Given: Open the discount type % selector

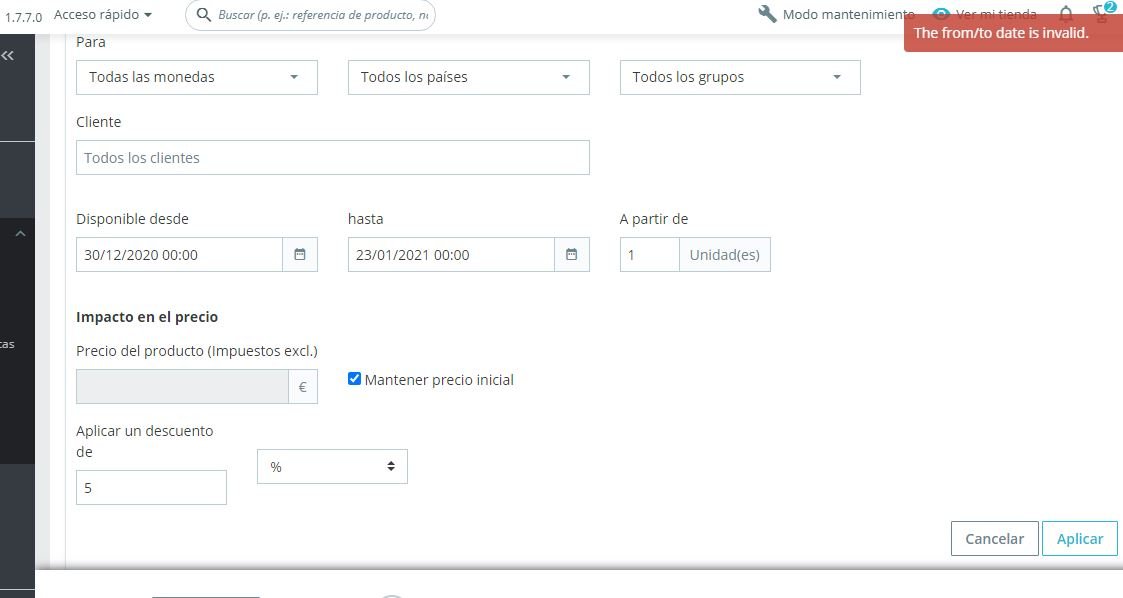Looking at the screenshot, I should click(x=332, y=466).
